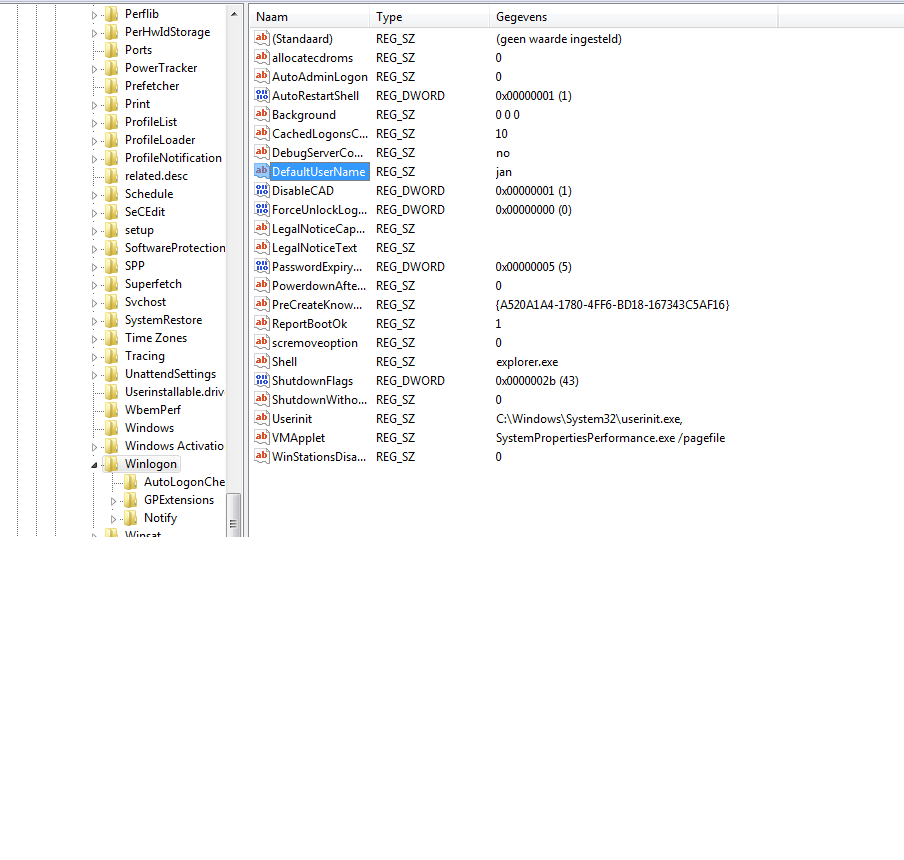Select the Tracing key
Image resolution: width=904 pixels, height=860 pixels.
tap(145, 356)
